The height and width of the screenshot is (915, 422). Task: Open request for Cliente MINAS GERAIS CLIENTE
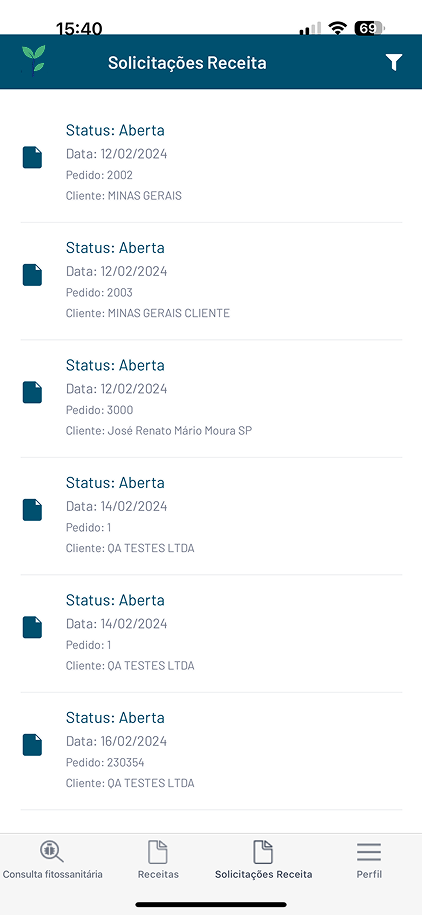(211, 281)
